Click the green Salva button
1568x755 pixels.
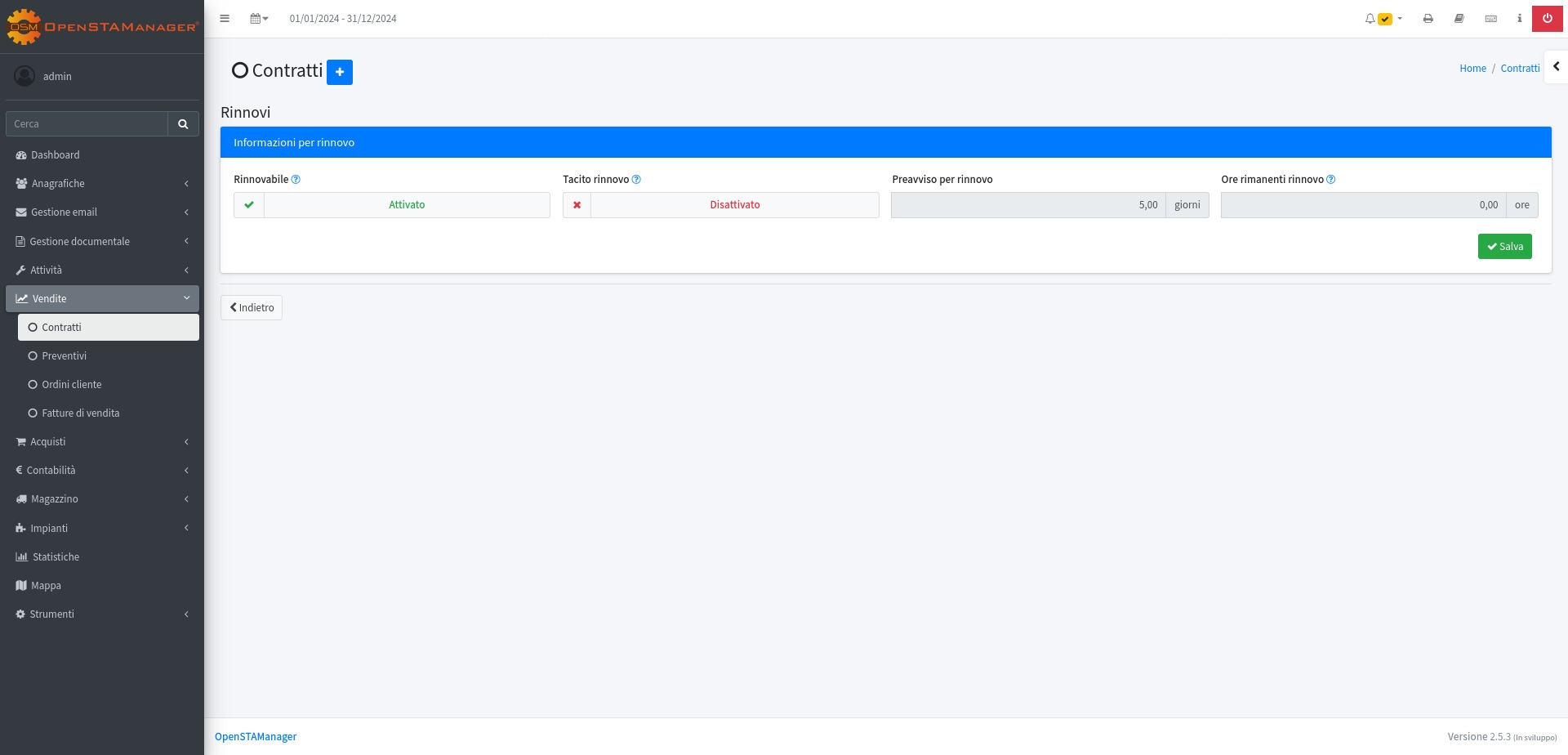pos(1504,247)
